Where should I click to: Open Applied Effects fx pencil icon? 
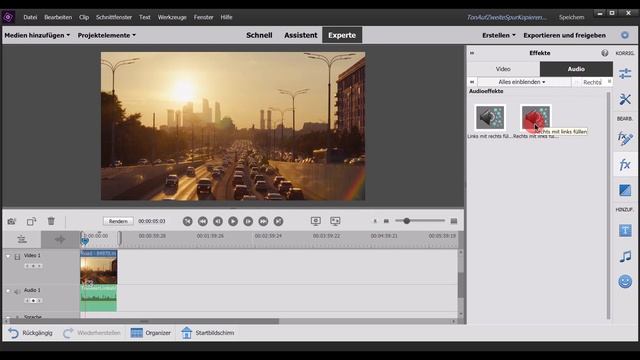coord(625,138)
